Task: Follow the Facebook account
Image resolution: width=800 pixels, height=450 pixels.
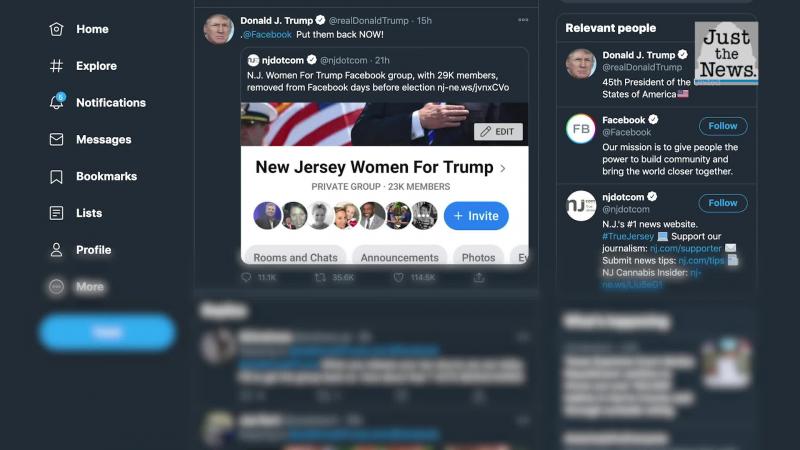Action: pyautogui.click(x=722, y=126)
